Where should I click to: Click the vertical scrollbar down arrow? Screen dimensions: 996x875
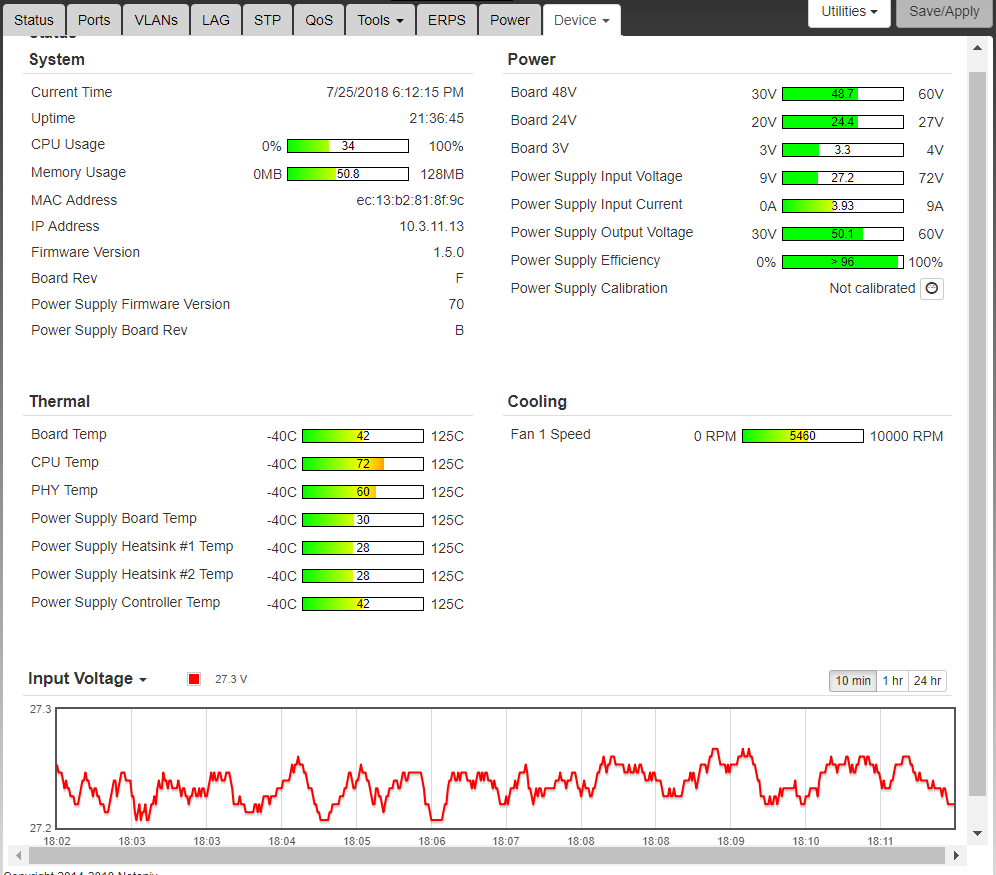click(x=977, y=832)
